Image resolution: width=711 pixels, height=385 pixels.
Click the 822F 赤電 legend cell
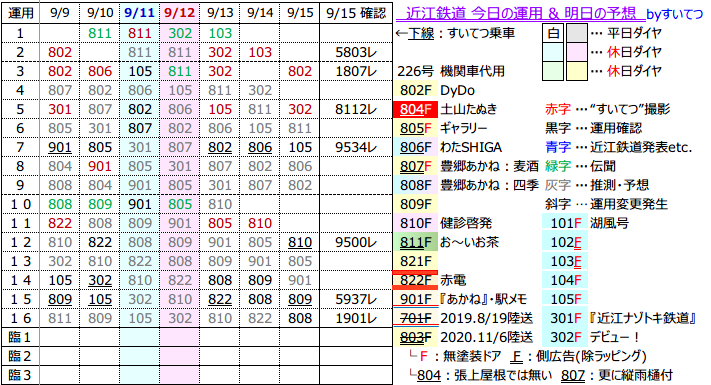pos(415,280)
